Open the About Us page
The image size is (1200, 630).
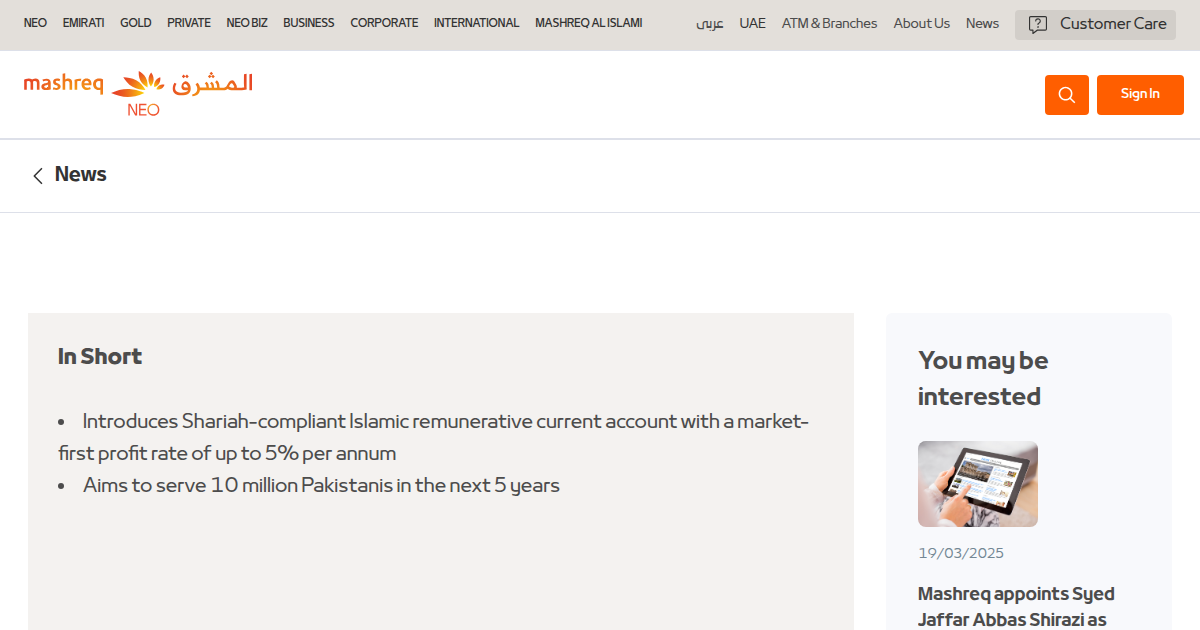click(x=921, y=22)
